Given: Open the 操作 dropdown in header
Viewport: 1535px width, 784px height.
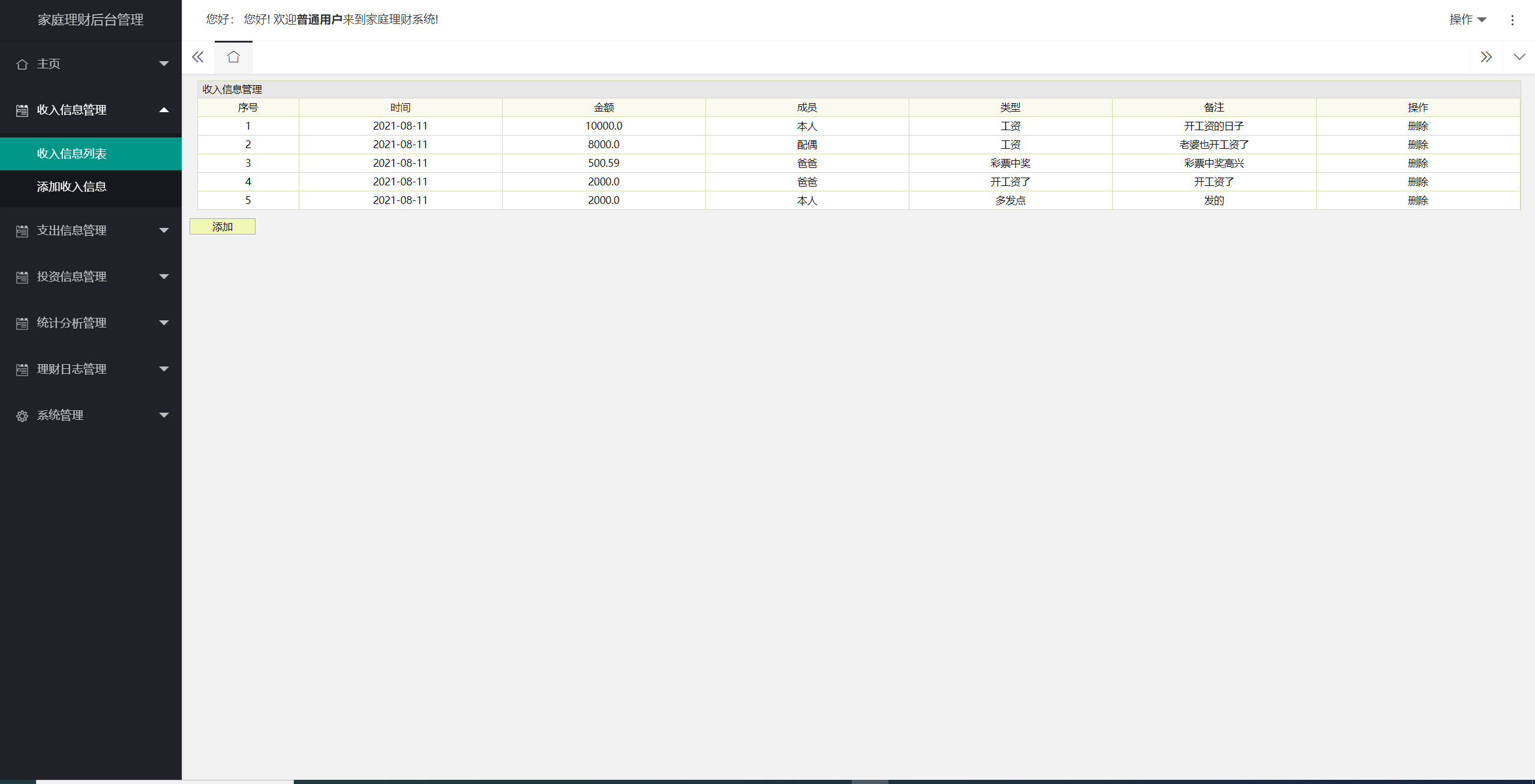Looking at the screenshot, I should point(1467,20).
